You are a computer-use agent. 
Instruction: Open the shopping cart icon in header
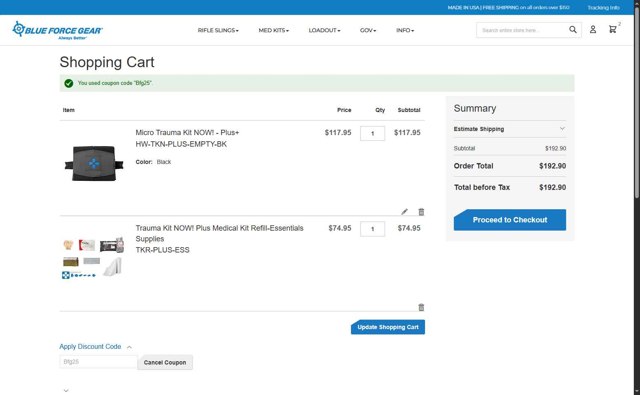613,29
